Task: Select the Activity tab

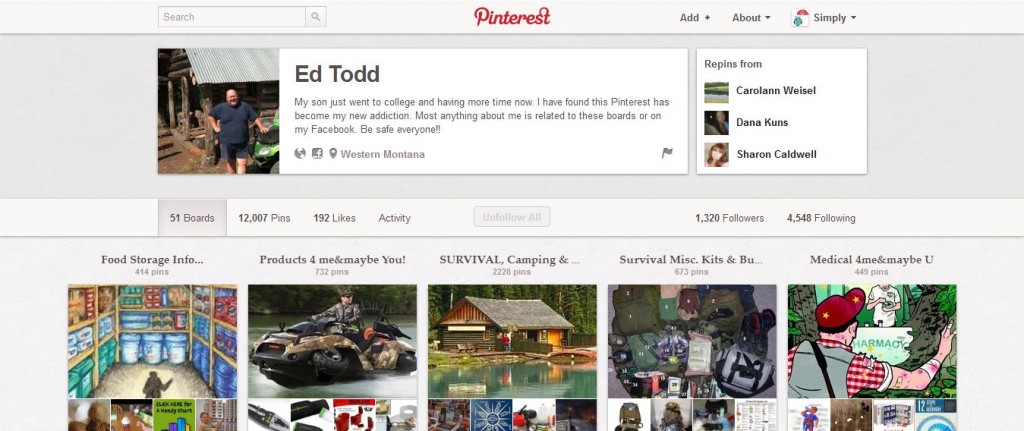Action: pyautogui.click(x=394, y=218)
